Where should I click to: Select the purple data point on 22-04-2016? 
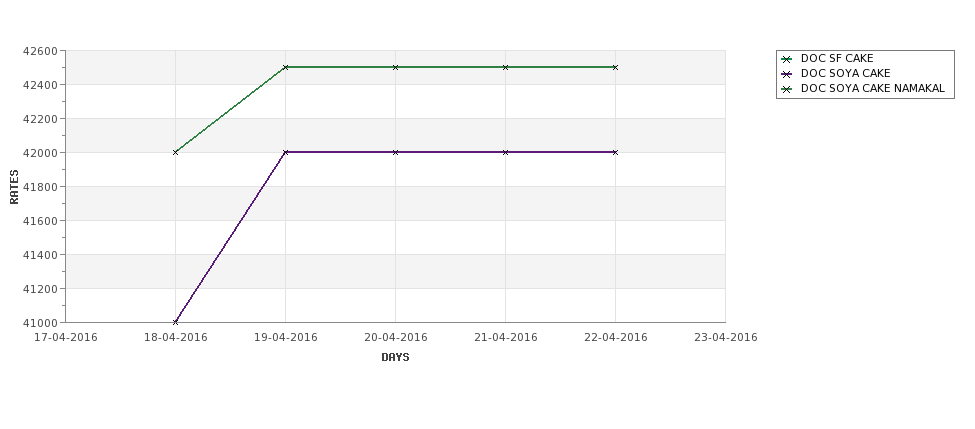(615, 152)
